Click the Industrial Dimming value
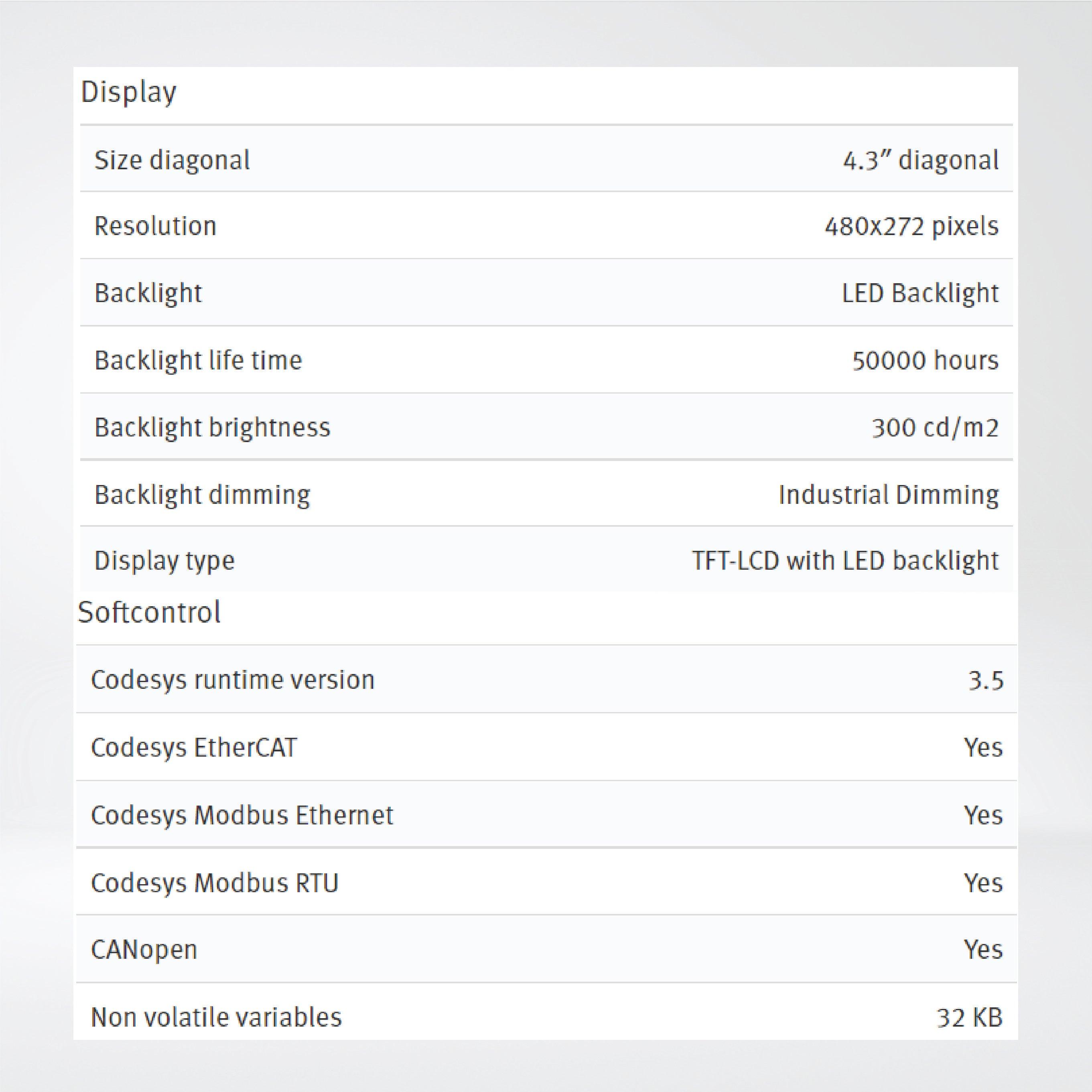This screenshot has height=1092, width=1092. 888,495
